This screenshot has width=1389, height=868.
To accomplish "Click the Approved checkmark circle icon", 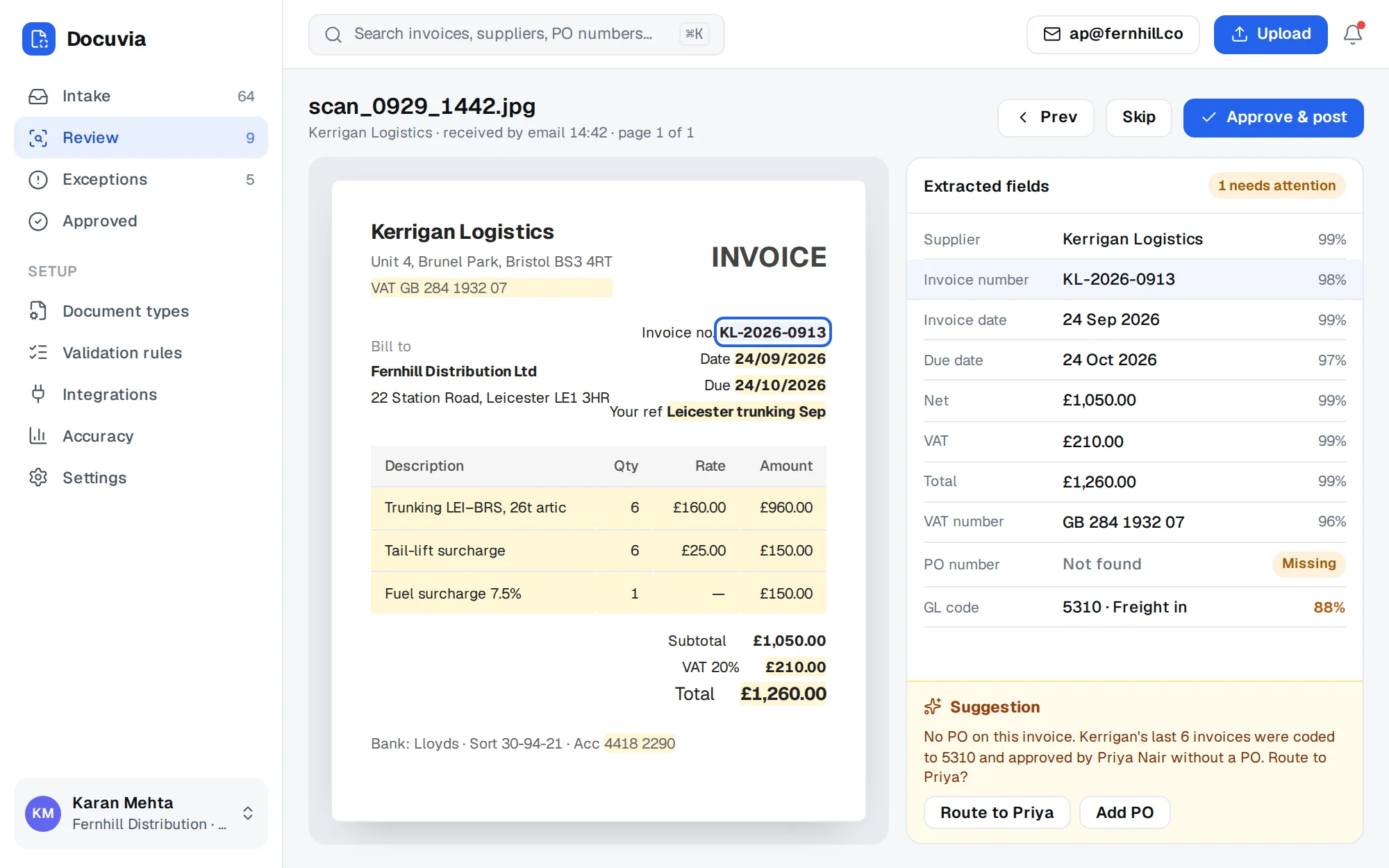I will (x=38, y=221).
